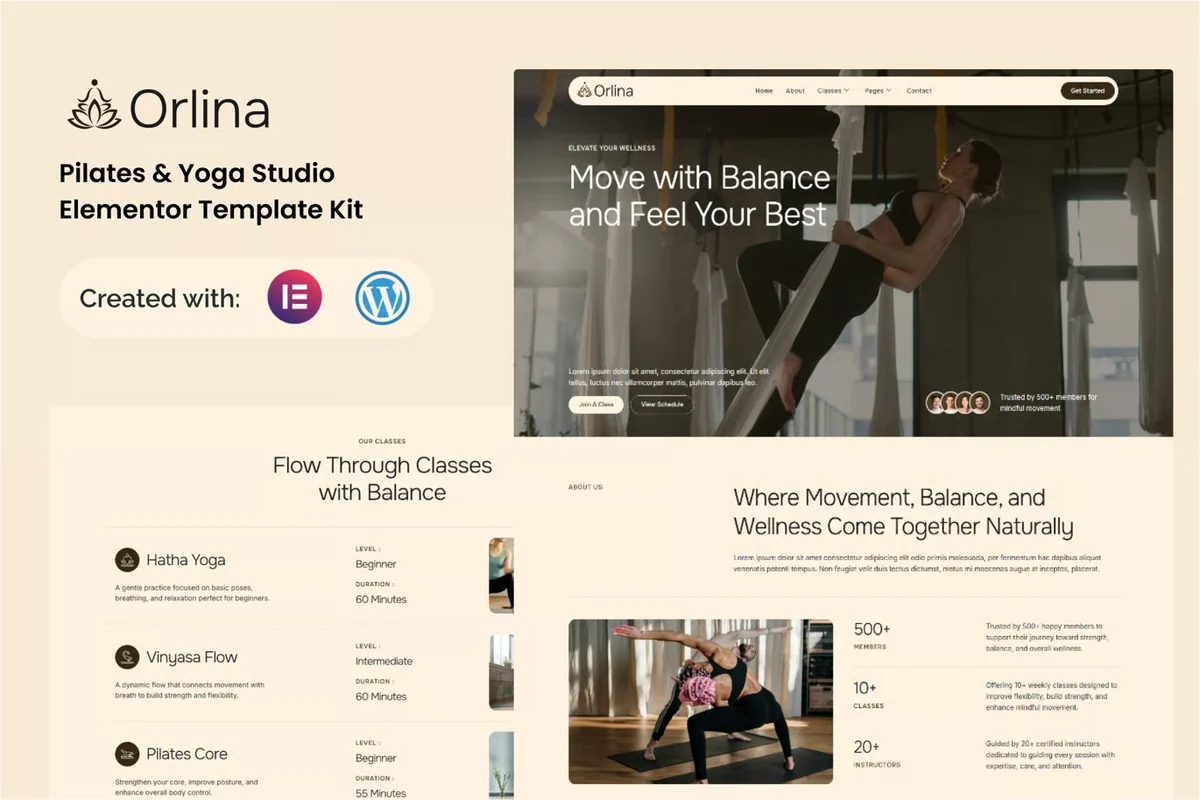This screenshot has height=800, width=1200.
Task: Go to the Home menu item
Action: pyautogui.click(x=764, y=91)
